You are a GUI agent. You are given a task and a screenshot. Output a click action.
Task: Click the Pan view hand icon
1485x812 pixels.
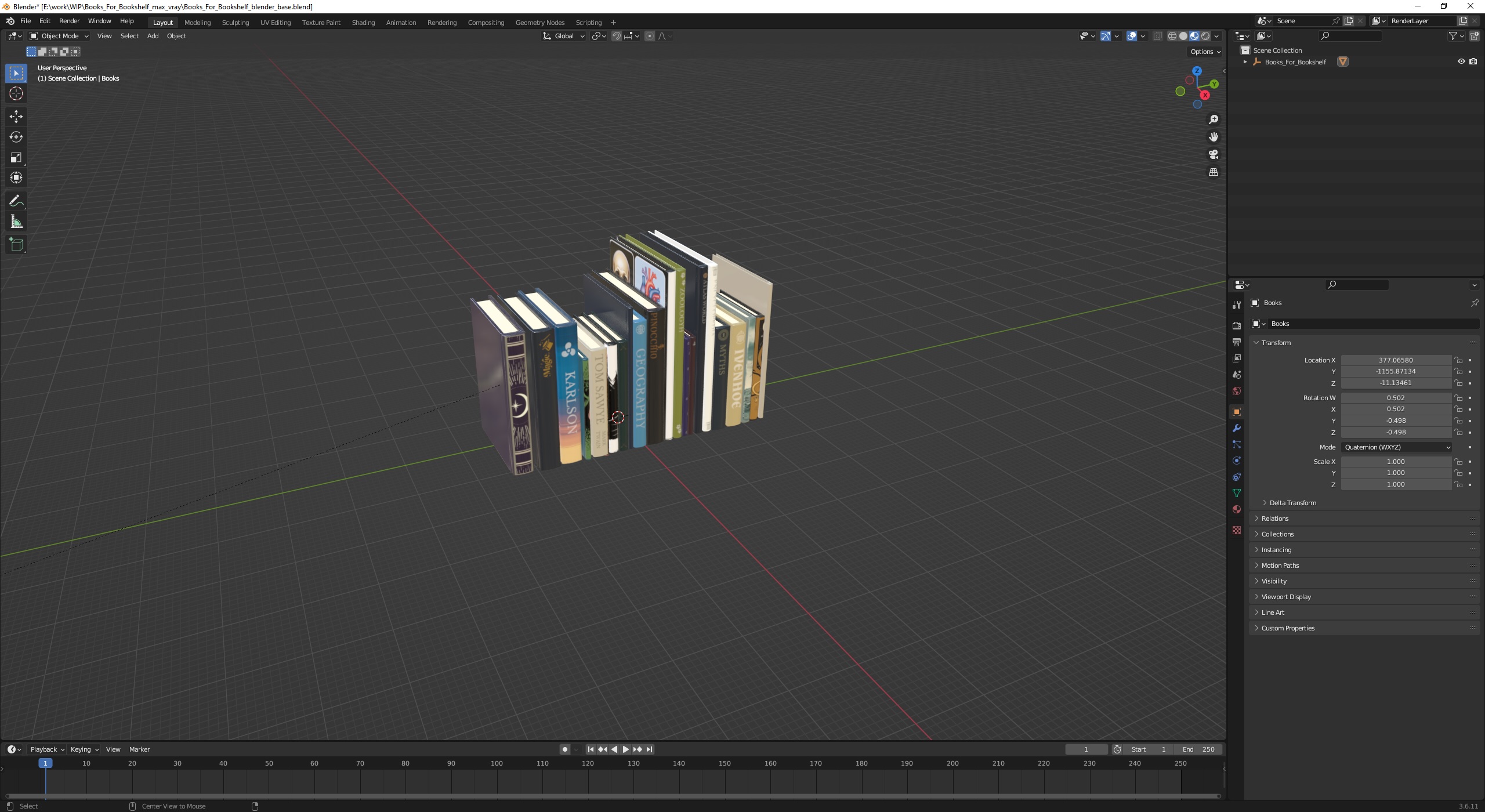(x=1213, y=137)
